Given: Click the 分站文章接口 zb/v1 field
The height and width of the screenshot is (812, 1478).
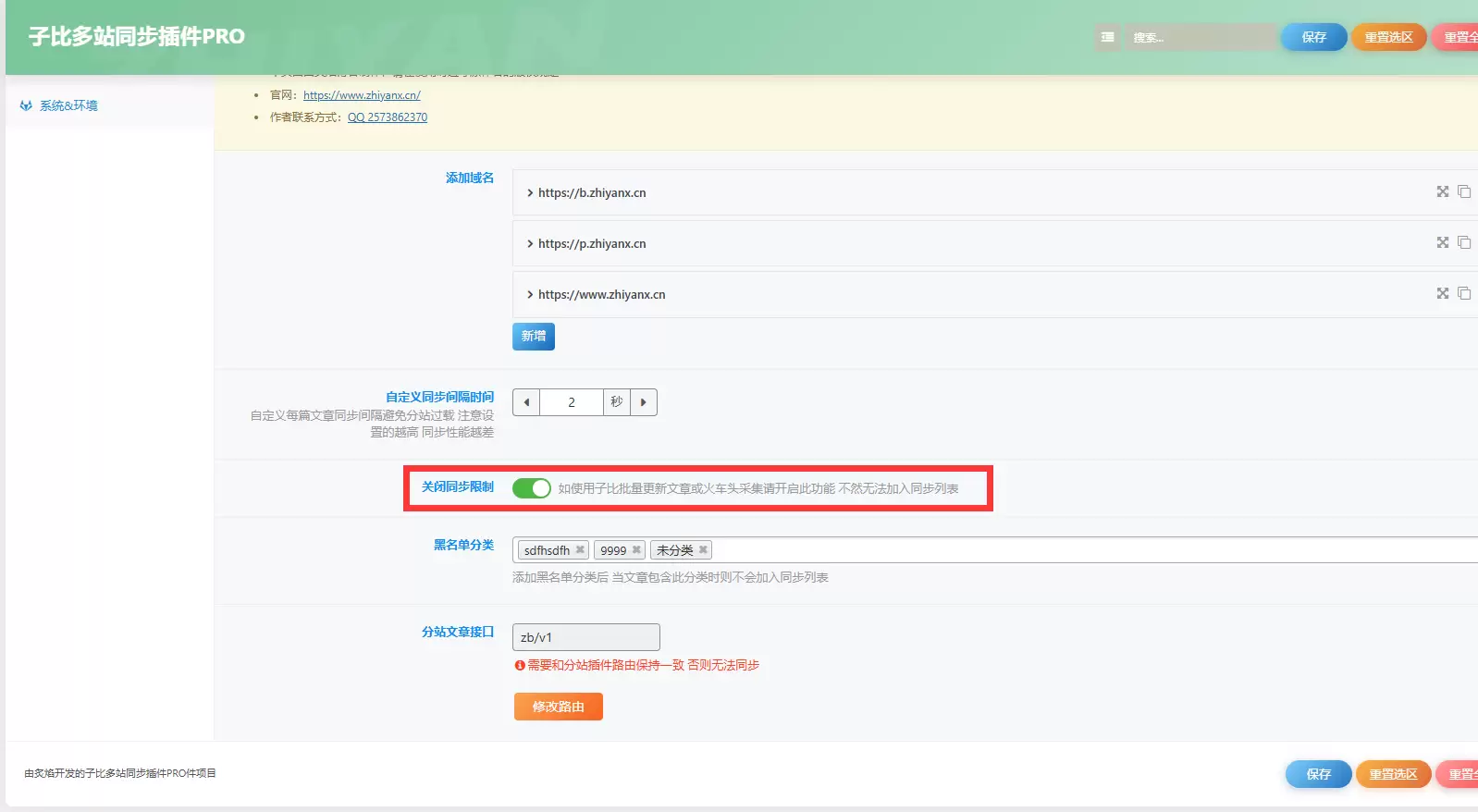Looking at the screenshot, I should (586, 637).
